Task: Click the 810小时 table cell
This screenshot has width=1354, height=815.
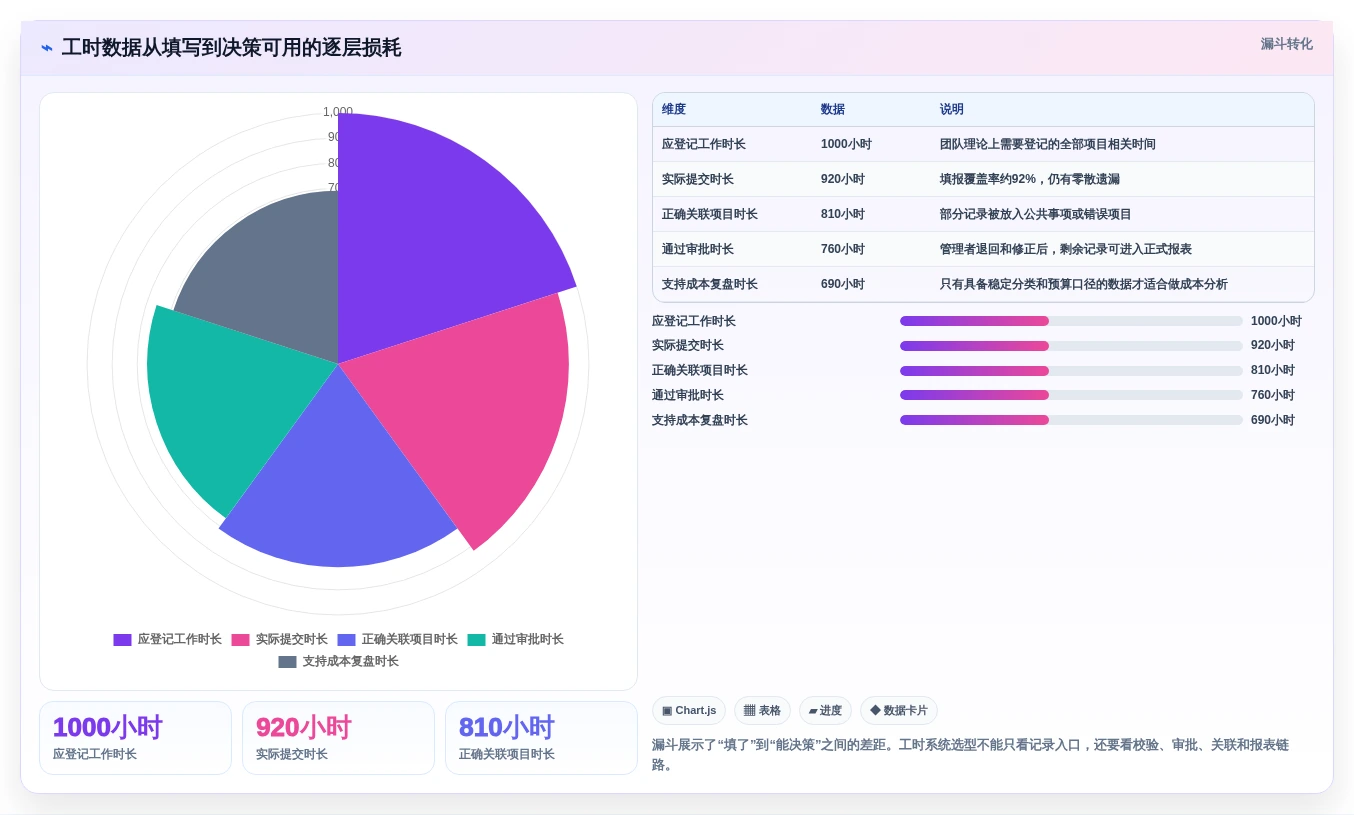Action: point(843,214)
